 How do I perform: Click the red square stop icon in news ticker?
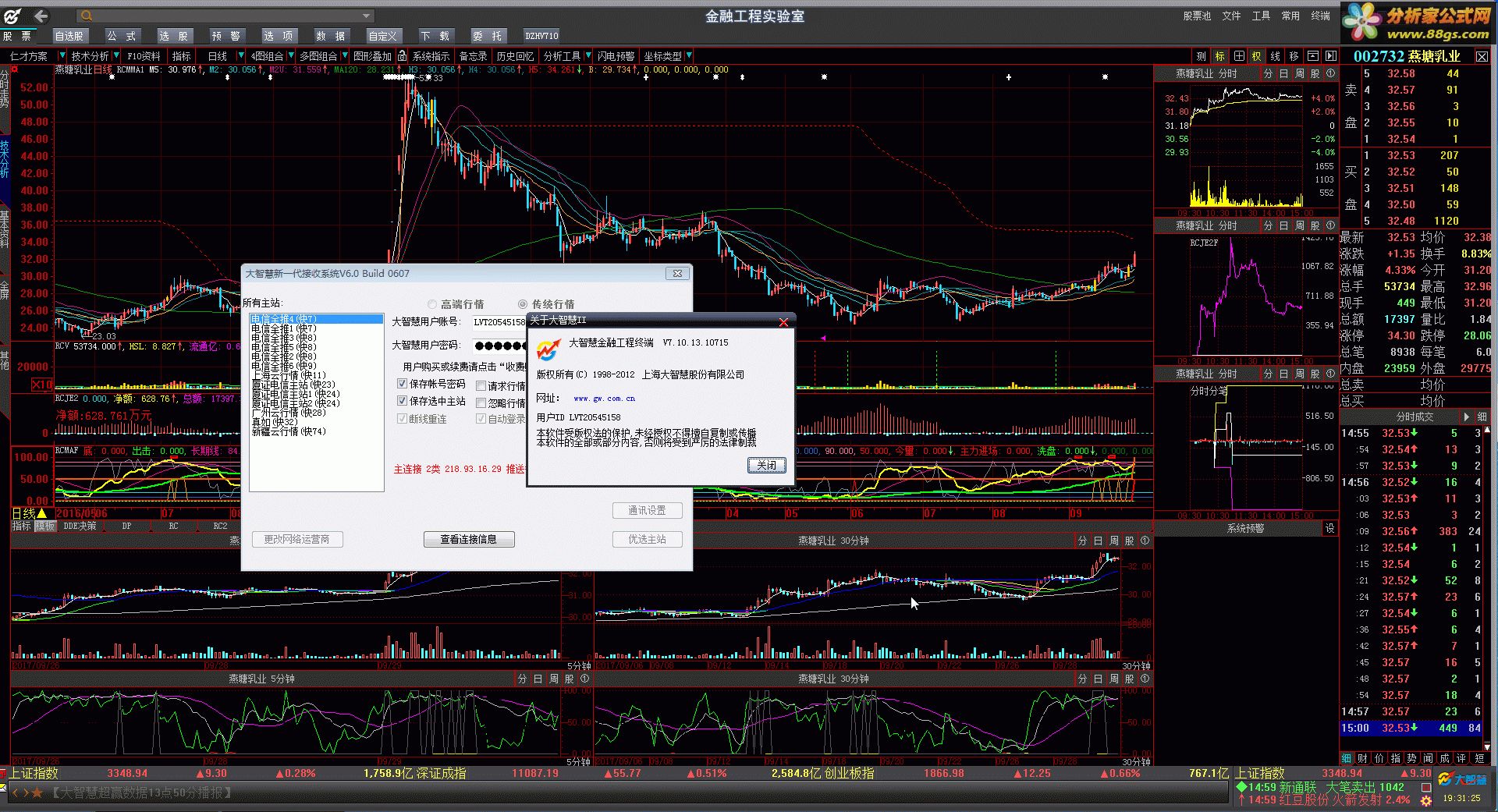1426,787
